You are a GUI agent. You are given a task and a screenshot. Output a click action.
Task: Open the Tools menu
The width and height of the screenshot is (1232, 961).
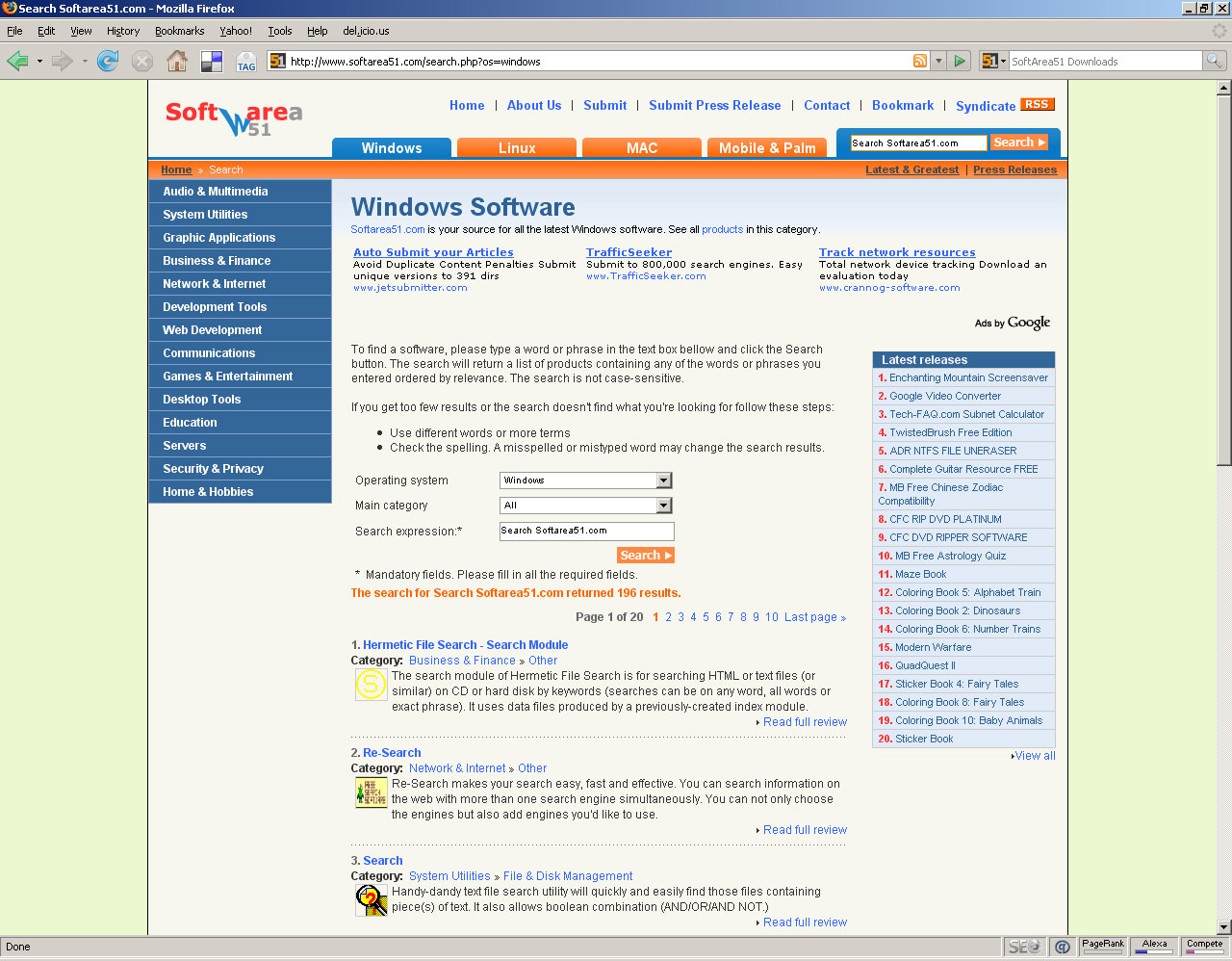[280, 31]
